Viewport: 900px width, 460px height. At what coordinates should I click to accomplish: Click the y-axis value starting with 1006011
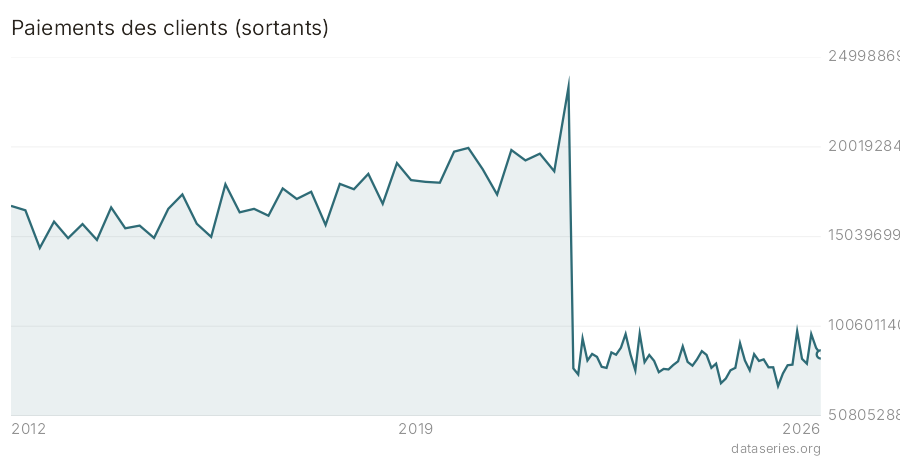click(x=864, y=326)
